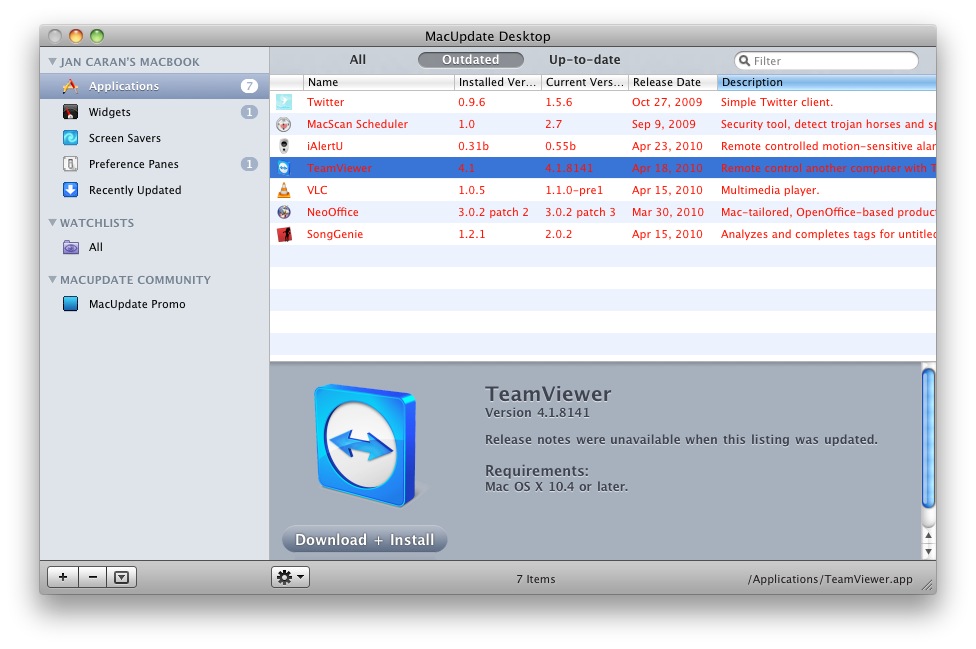Click VLC current version 1.1.0-pre1
Screen dimensions: 976x649
[574, 190]
